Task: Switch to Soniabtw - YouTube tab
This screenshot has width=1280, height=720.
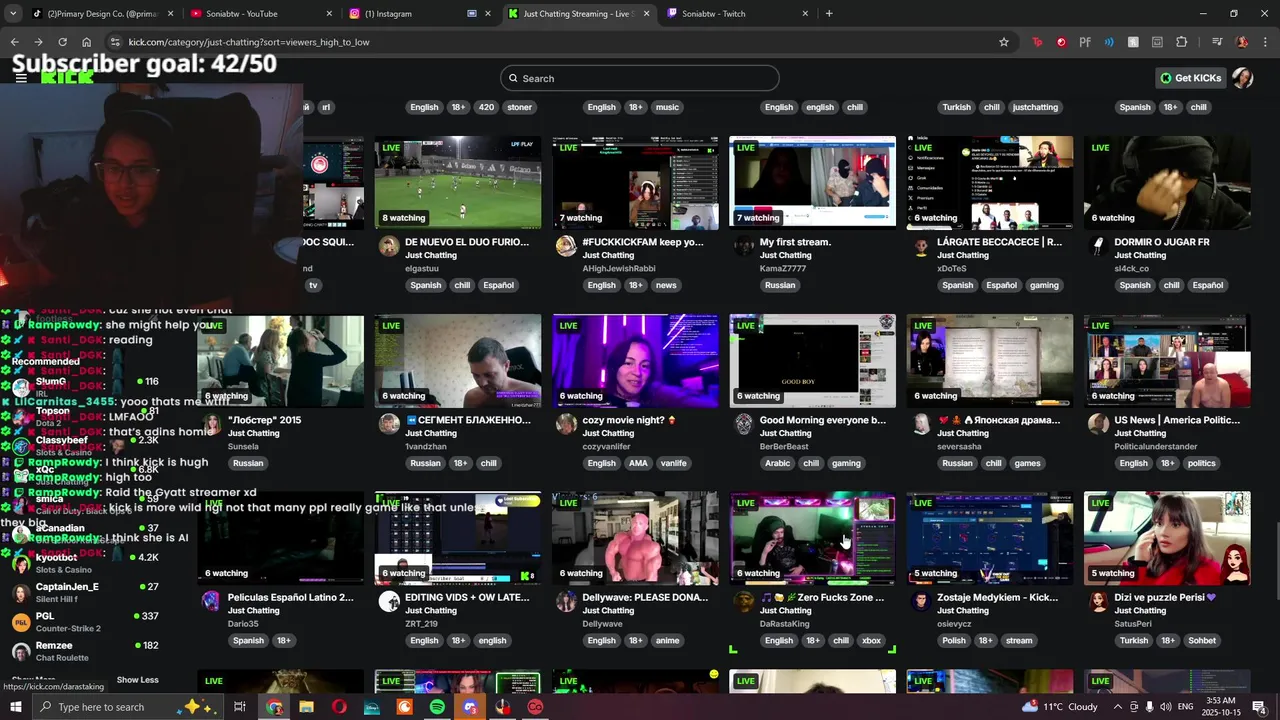Action: [262, 14]
